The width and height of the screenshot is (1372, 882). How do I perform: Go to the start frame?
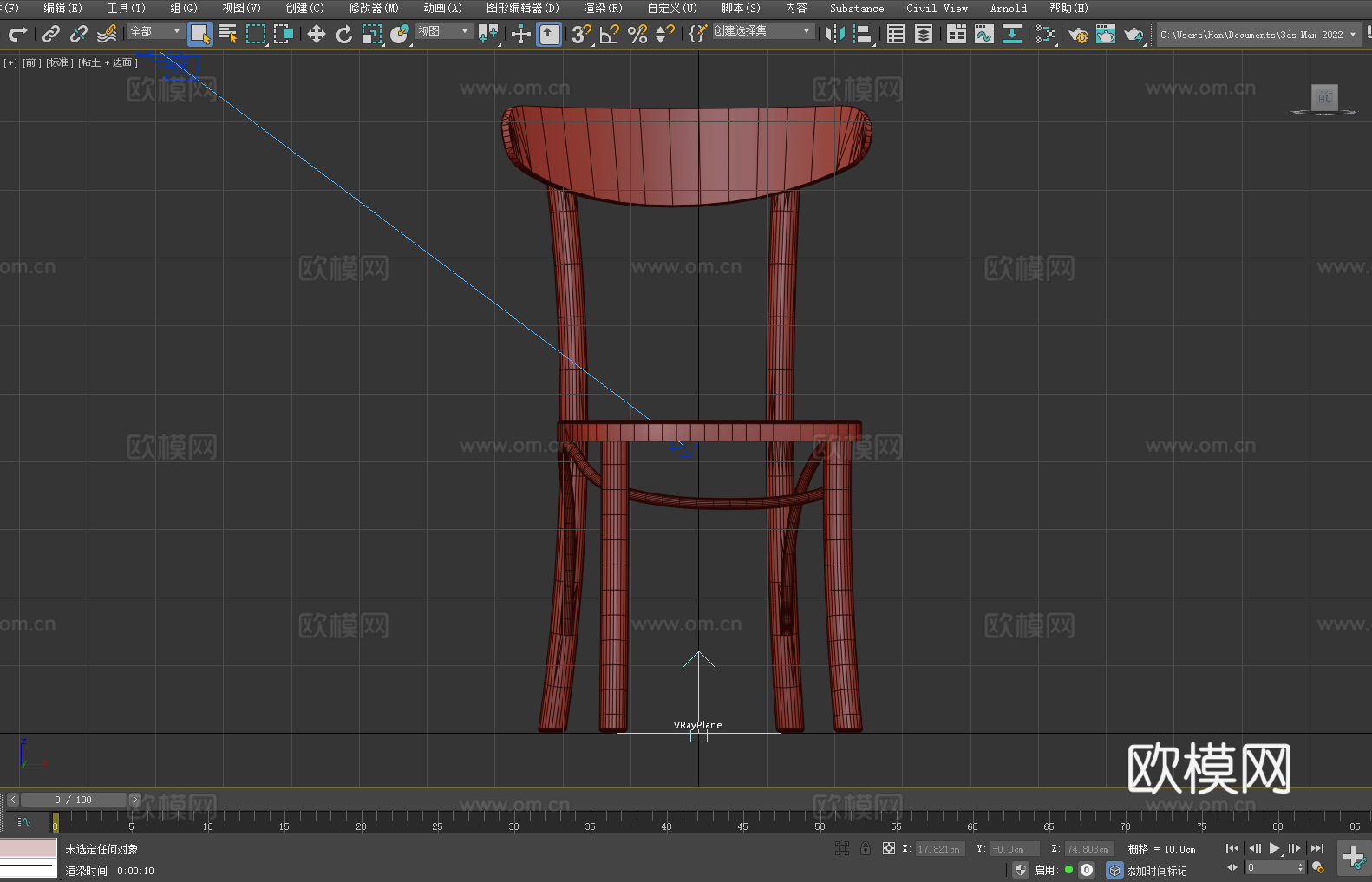1232,848
